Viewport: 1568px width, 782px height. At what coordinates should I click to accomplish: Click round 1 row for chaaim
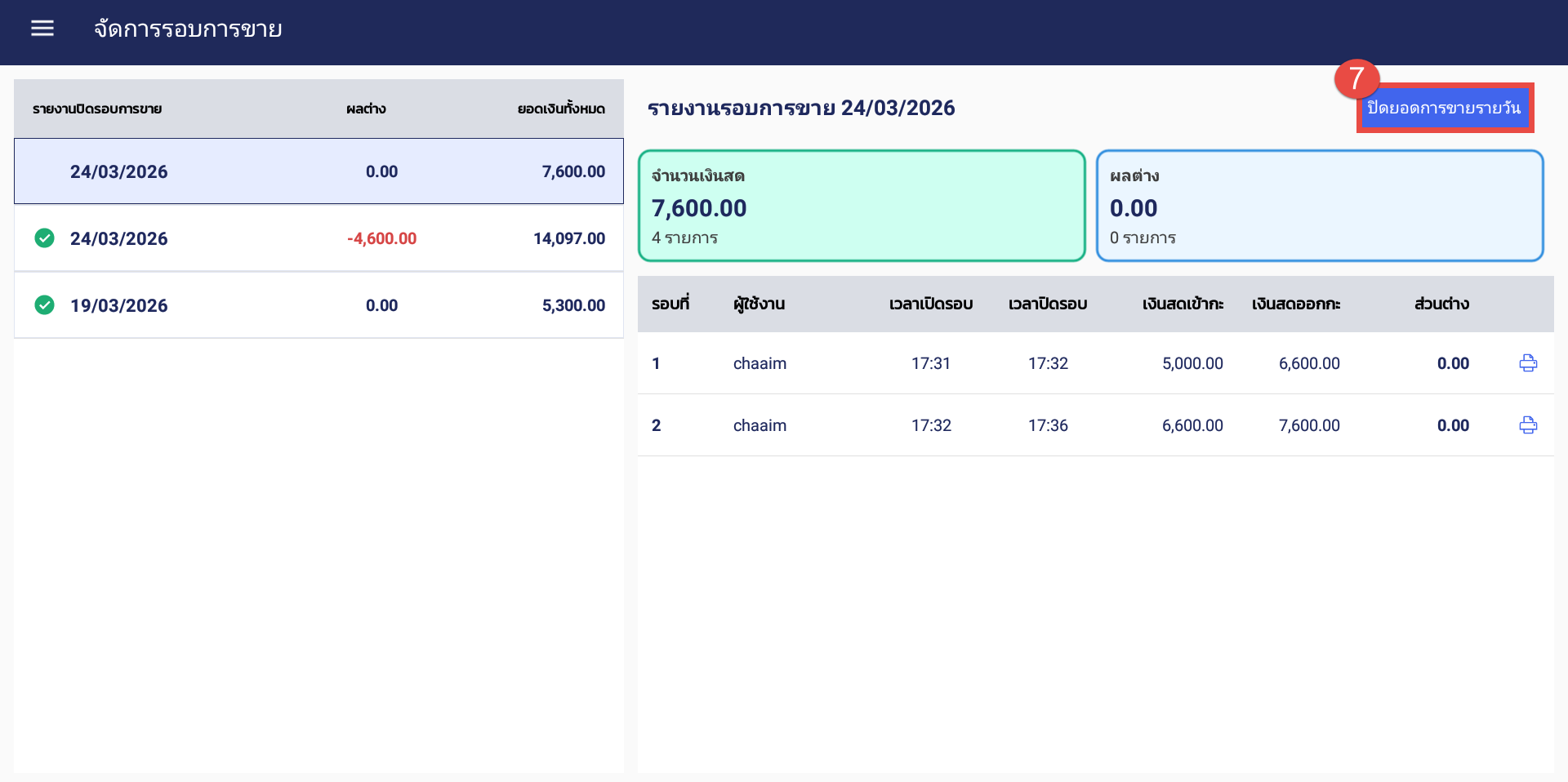1062,363
